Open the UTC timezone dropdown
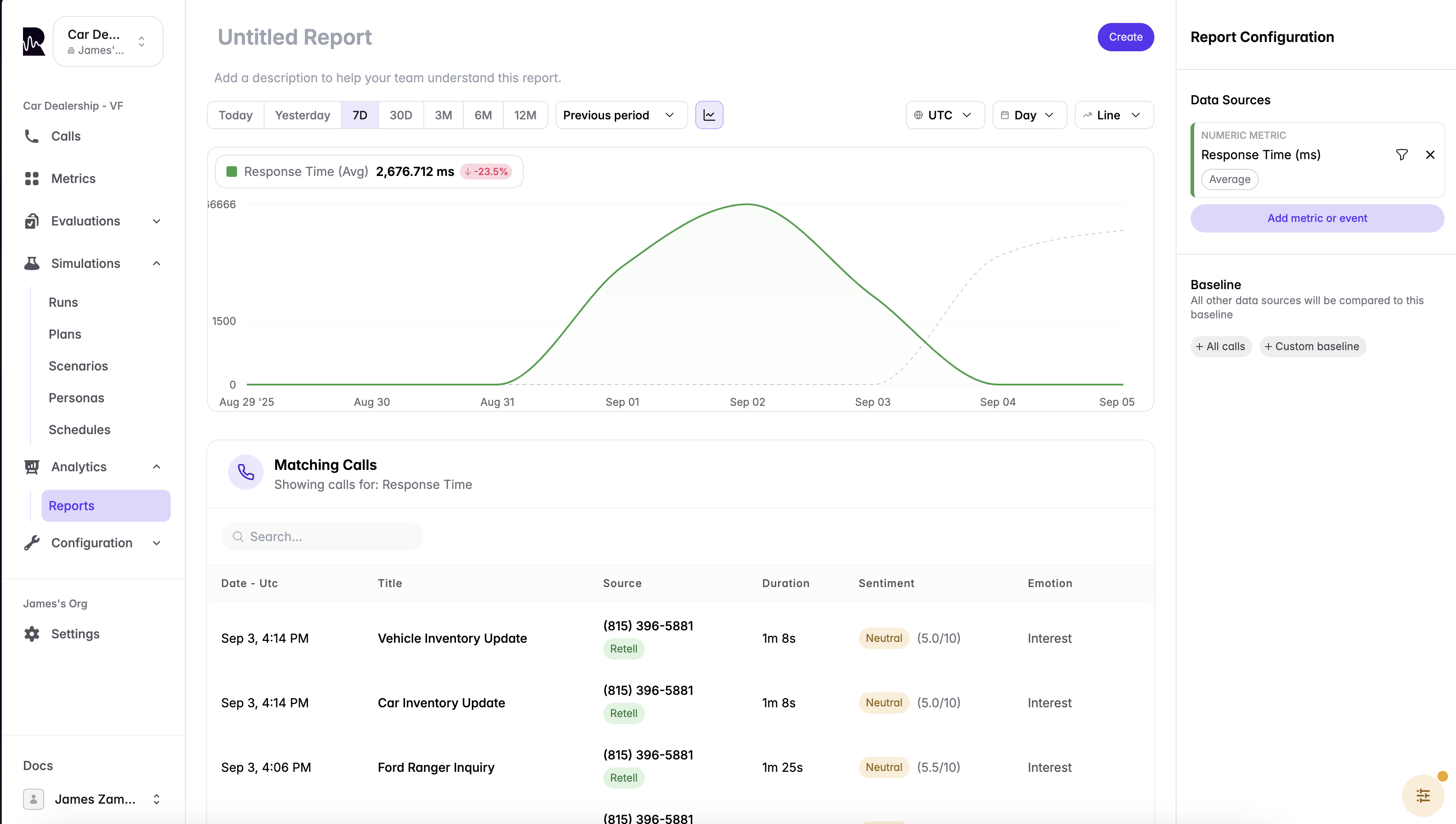 click(944, 115)
